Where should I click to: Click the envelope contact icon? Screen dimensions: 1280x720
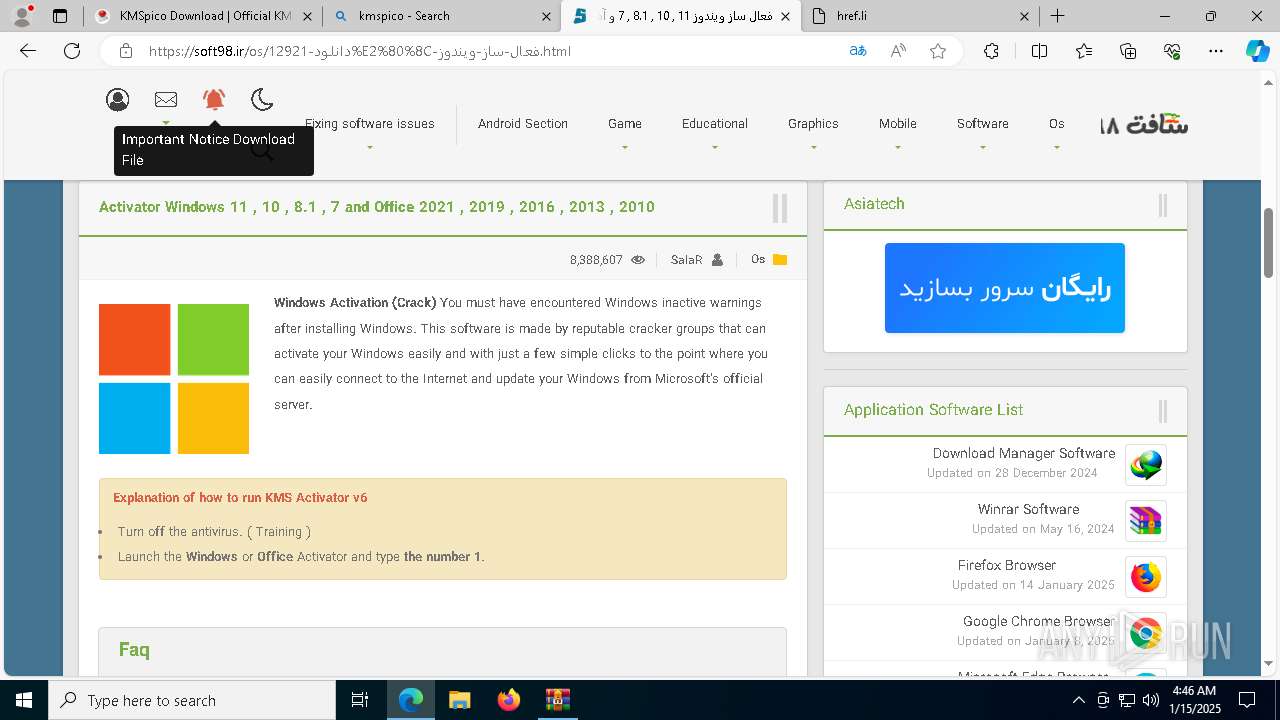(x=166, y=99)
